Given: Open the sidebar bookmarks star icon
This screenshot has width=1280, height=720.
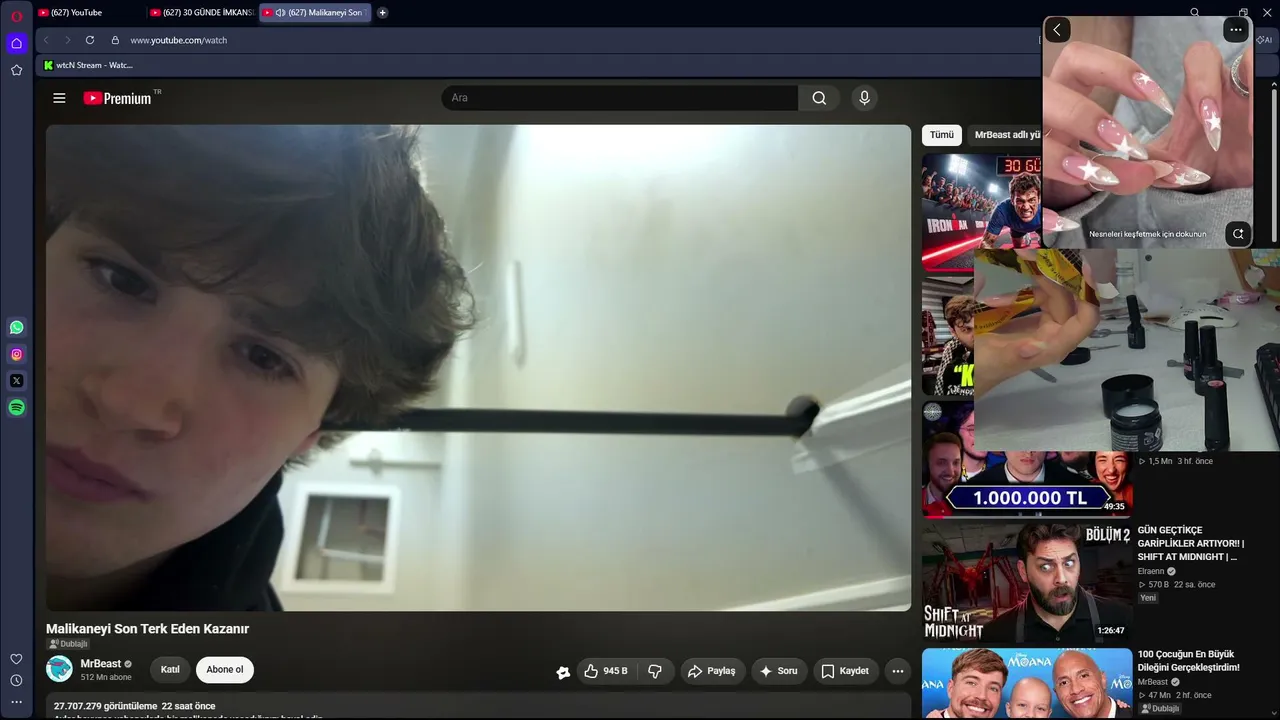Looking at the screenshot, I should click(x=16, y=70).
